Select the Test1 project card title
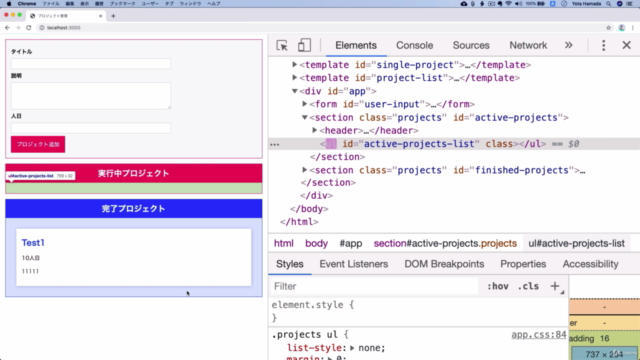 point(33,243)
